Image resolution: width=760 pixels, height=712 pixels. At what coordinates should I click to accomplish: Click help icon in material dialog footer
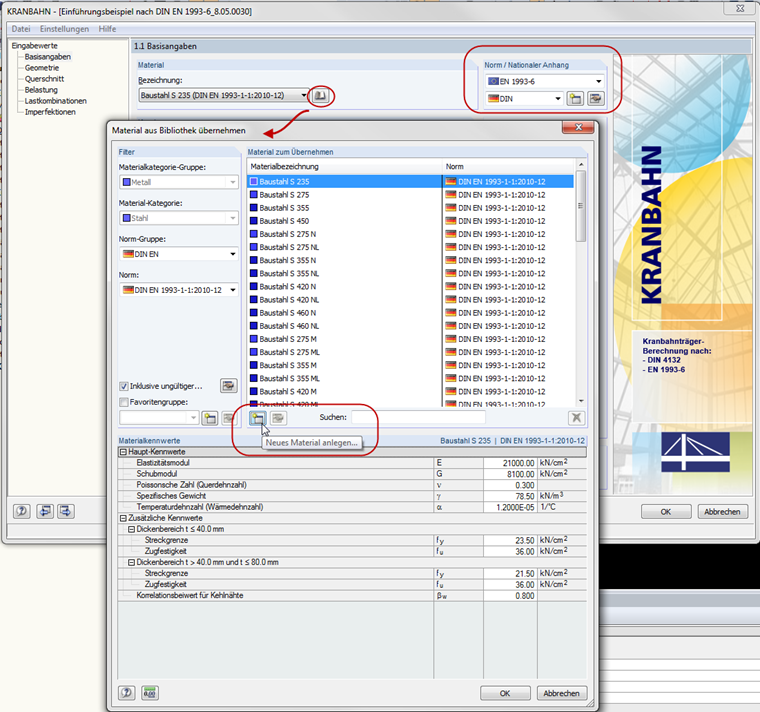pos(127,693)
